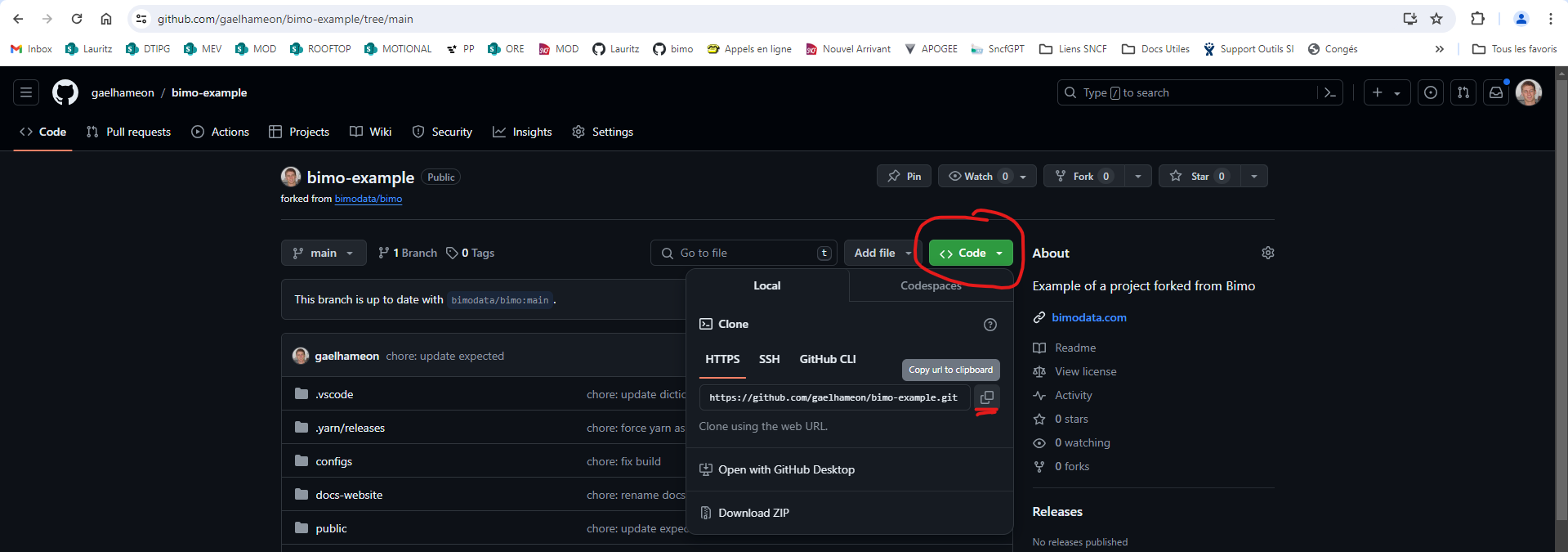Image resolution: width=1568 pixels, height=552 pixels.
Task: Go to GitHub home via Octocat logo
Action: click(65, 92)
